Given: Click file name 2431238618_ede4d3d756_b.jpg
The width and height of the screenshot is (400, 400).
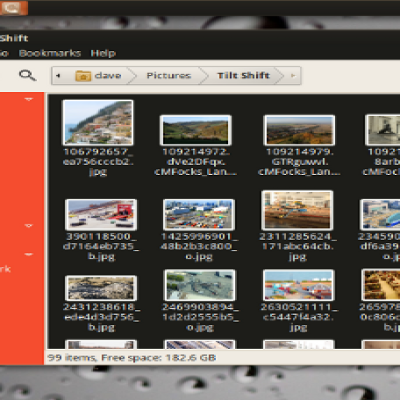Looking at the screenshot, I should 101,317.
